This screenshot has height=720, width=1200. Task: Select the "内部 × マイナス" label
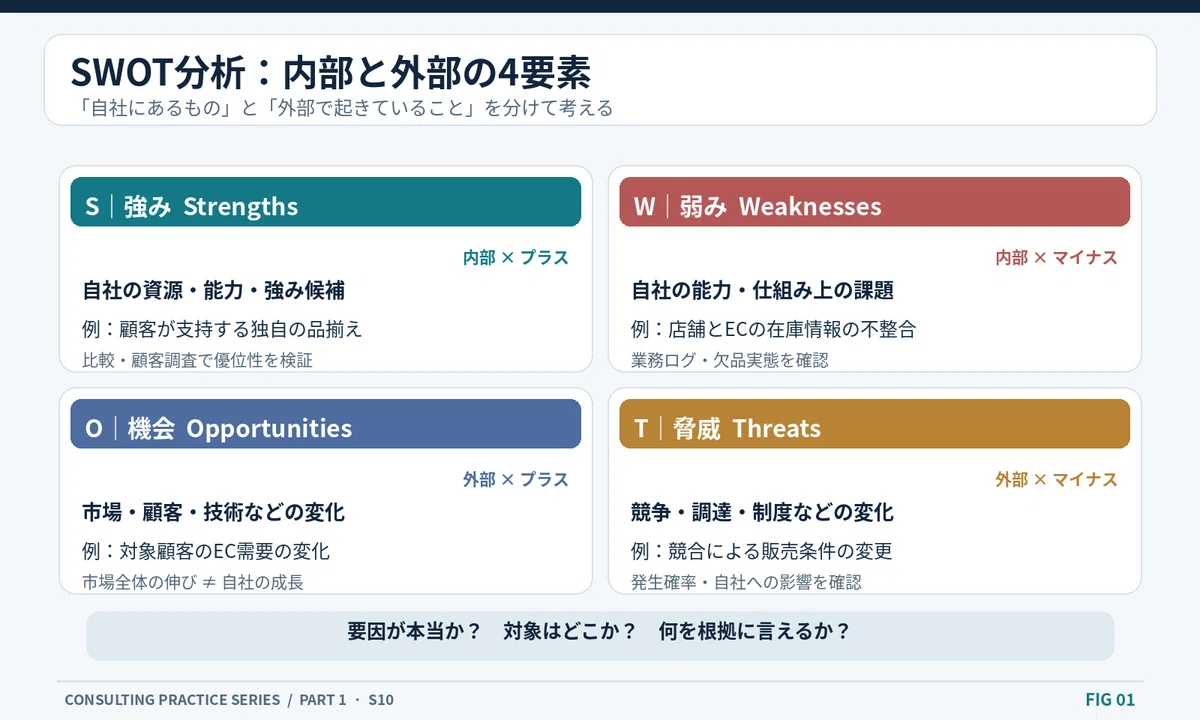1056,258
